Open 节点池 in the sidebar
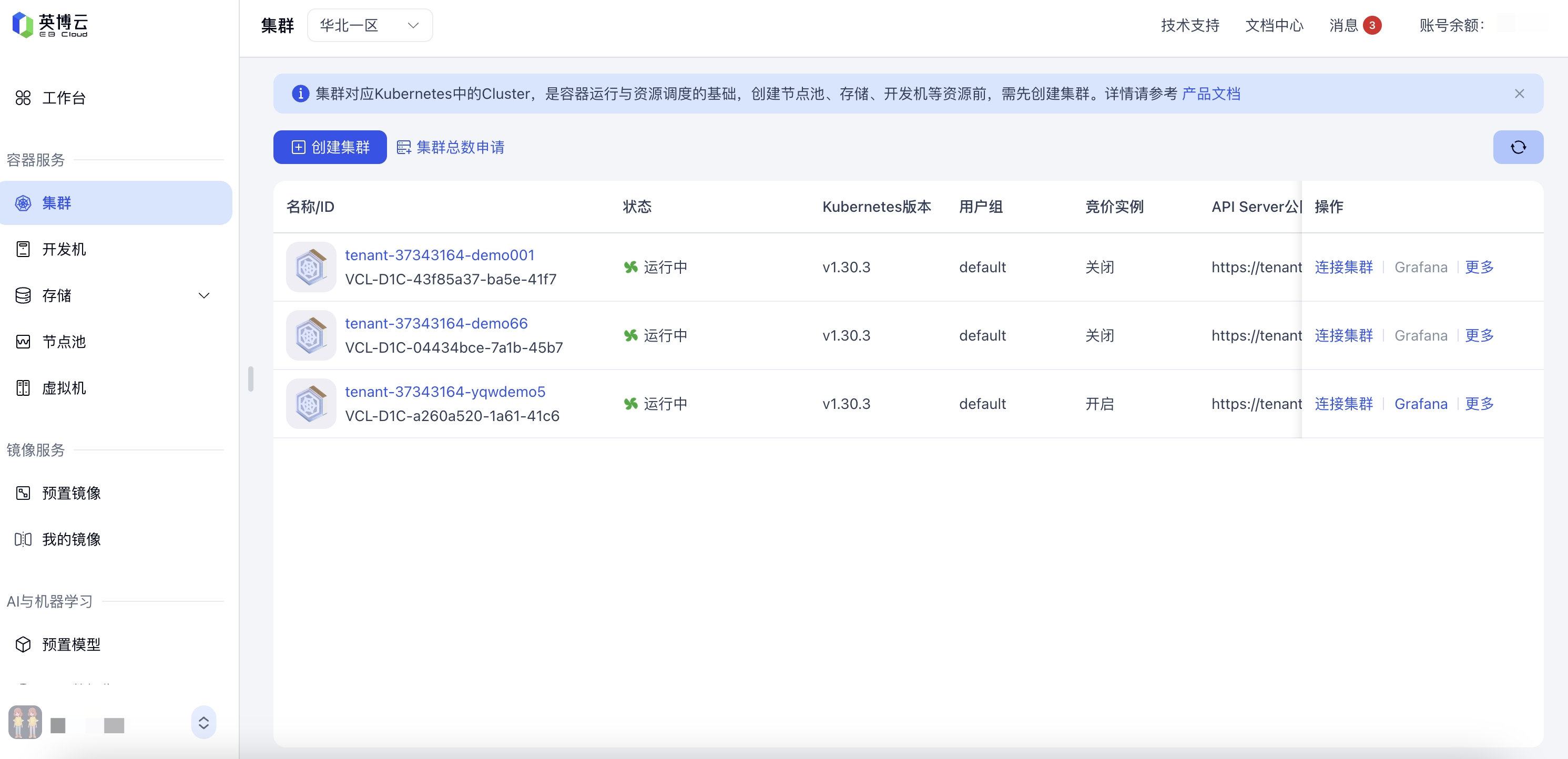 point(64,342)
